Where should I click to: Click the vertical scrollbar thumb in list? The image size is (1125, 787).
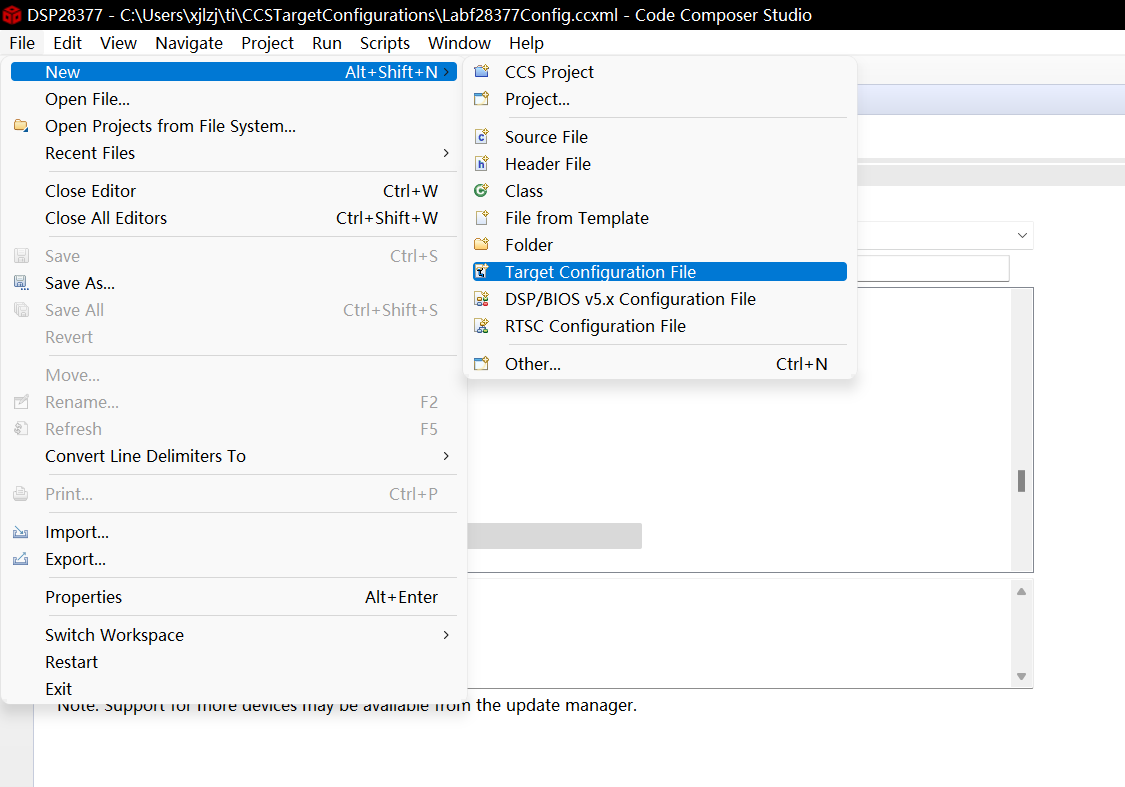(x=1021, y=481)
